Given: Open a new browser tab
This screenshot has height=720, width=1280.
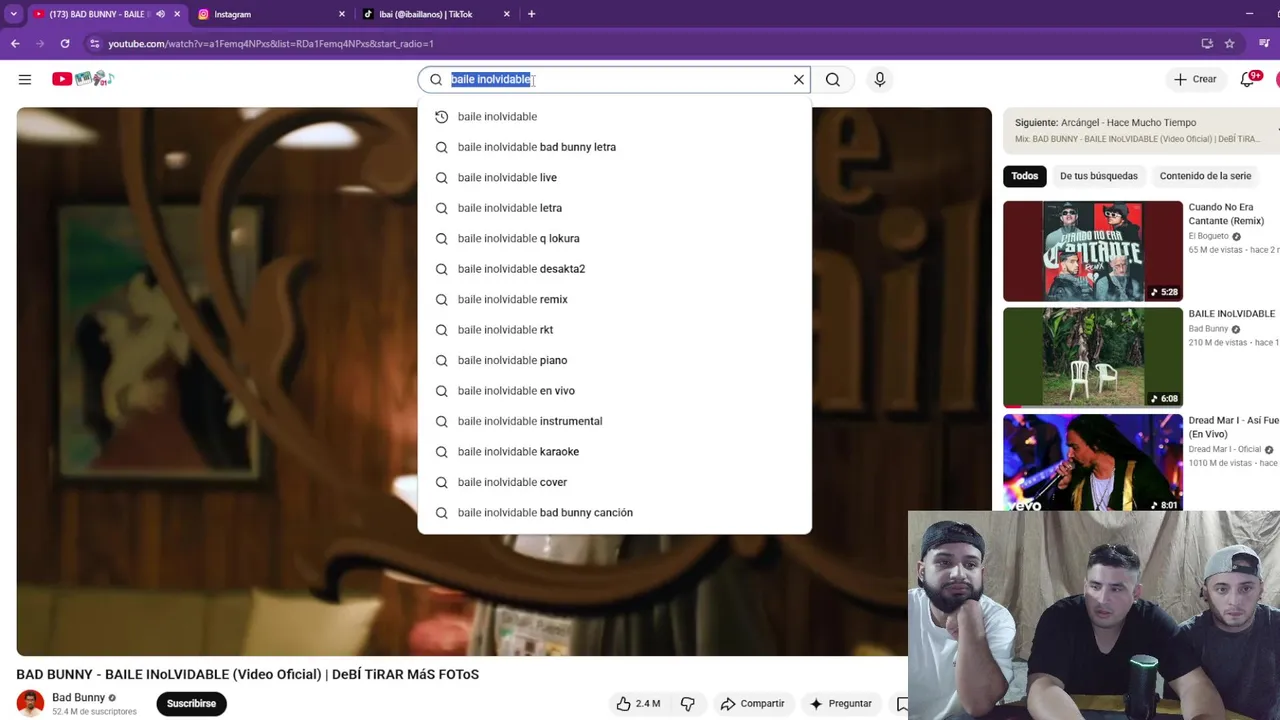Looking at the screenshot, I should pyautogui.click(x=531, y=14).
